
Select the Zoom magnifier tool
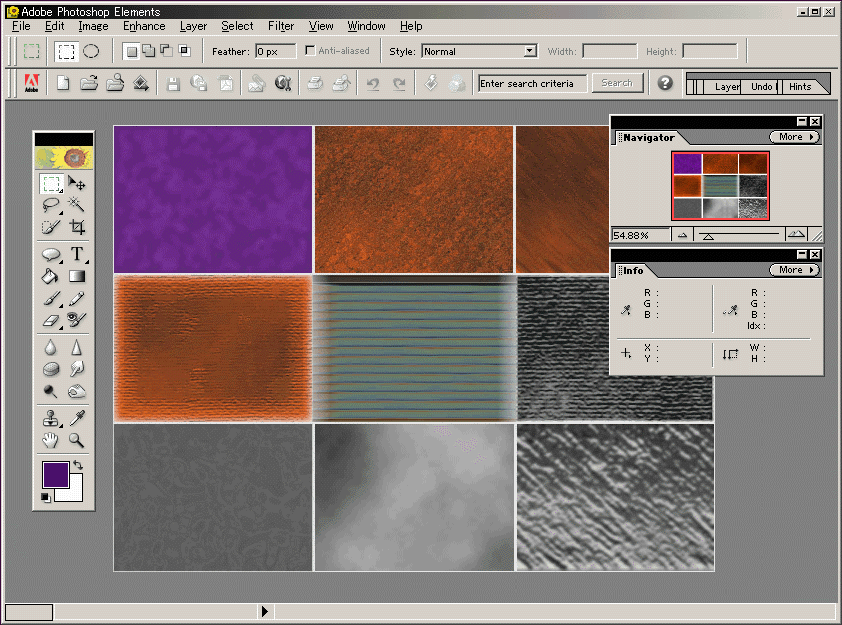(77, 440)
